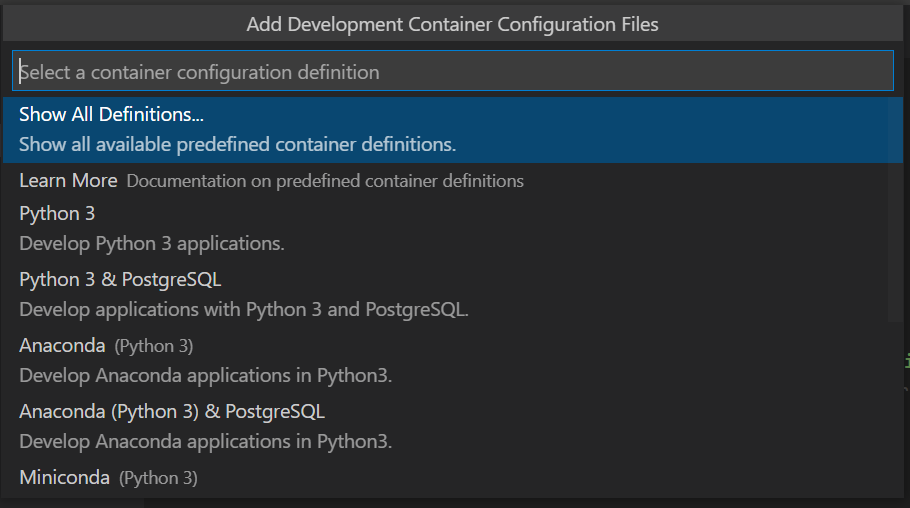The image size is (910, 508).
Task: Click the word PostgreSQL in the Python 3 & PostgreSQL title
Action: click(171, 280)
